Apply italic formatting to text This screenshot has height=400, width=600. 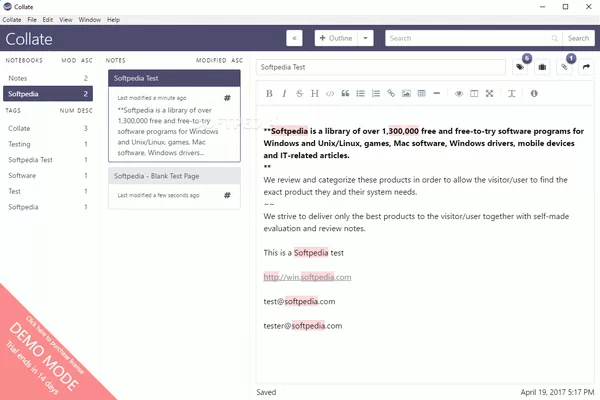[x=284, y=93]
